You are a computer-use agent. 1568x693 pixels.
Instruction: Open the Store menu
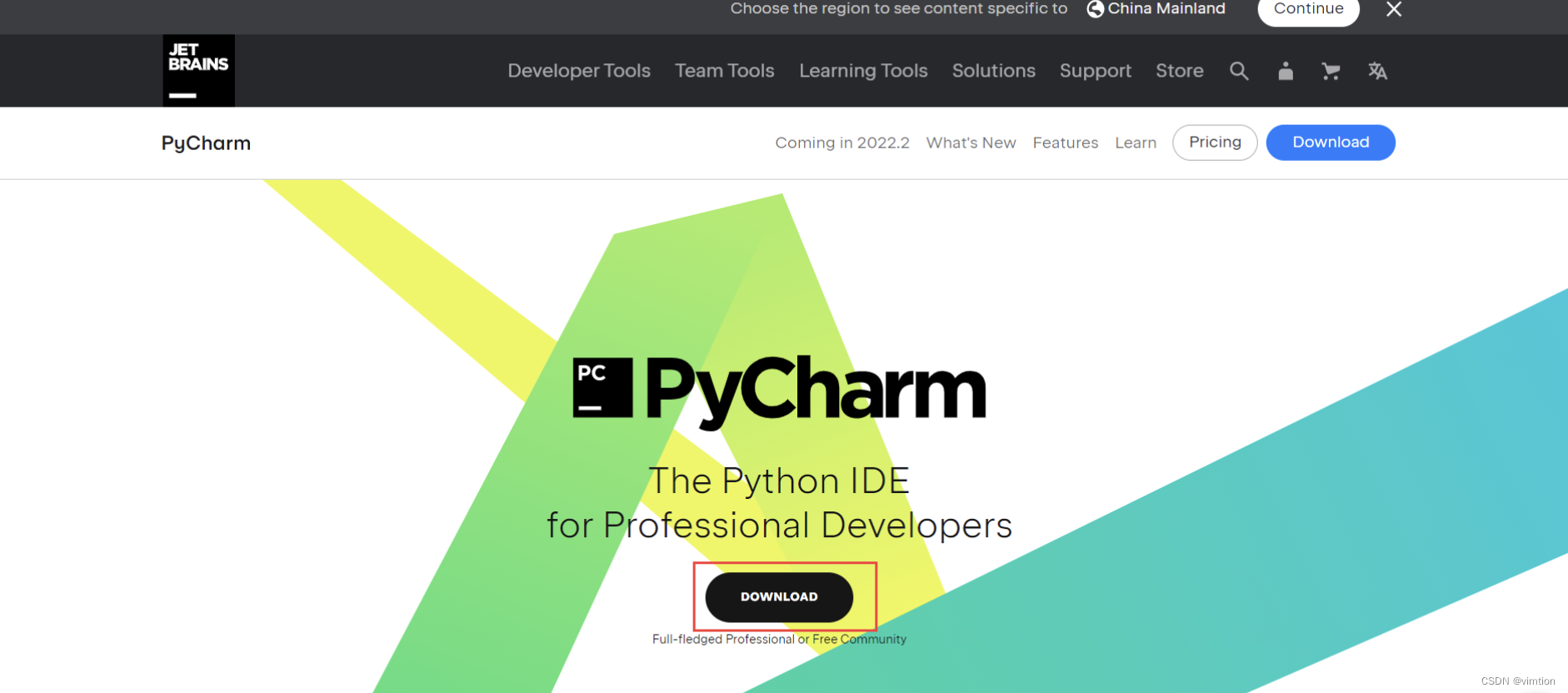[1180, 71]
